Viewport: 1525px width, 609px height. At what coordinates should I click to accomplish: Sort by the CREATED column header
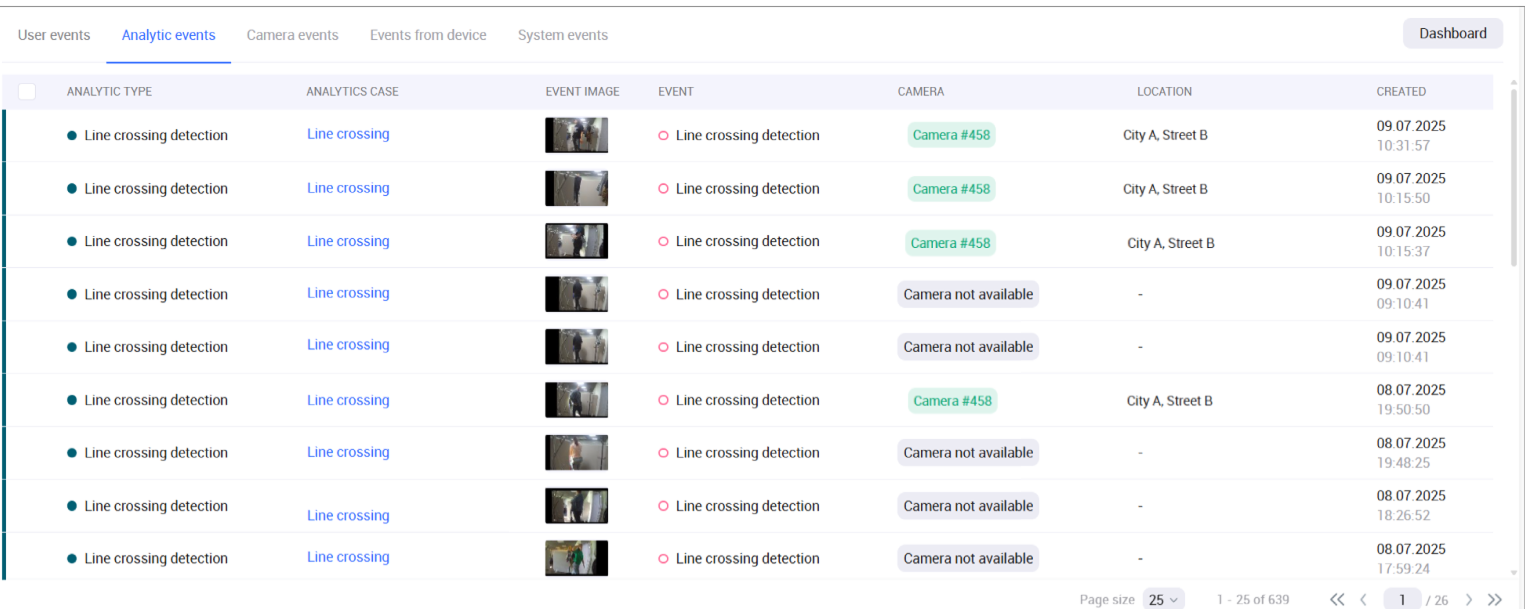coord(1400,92)
